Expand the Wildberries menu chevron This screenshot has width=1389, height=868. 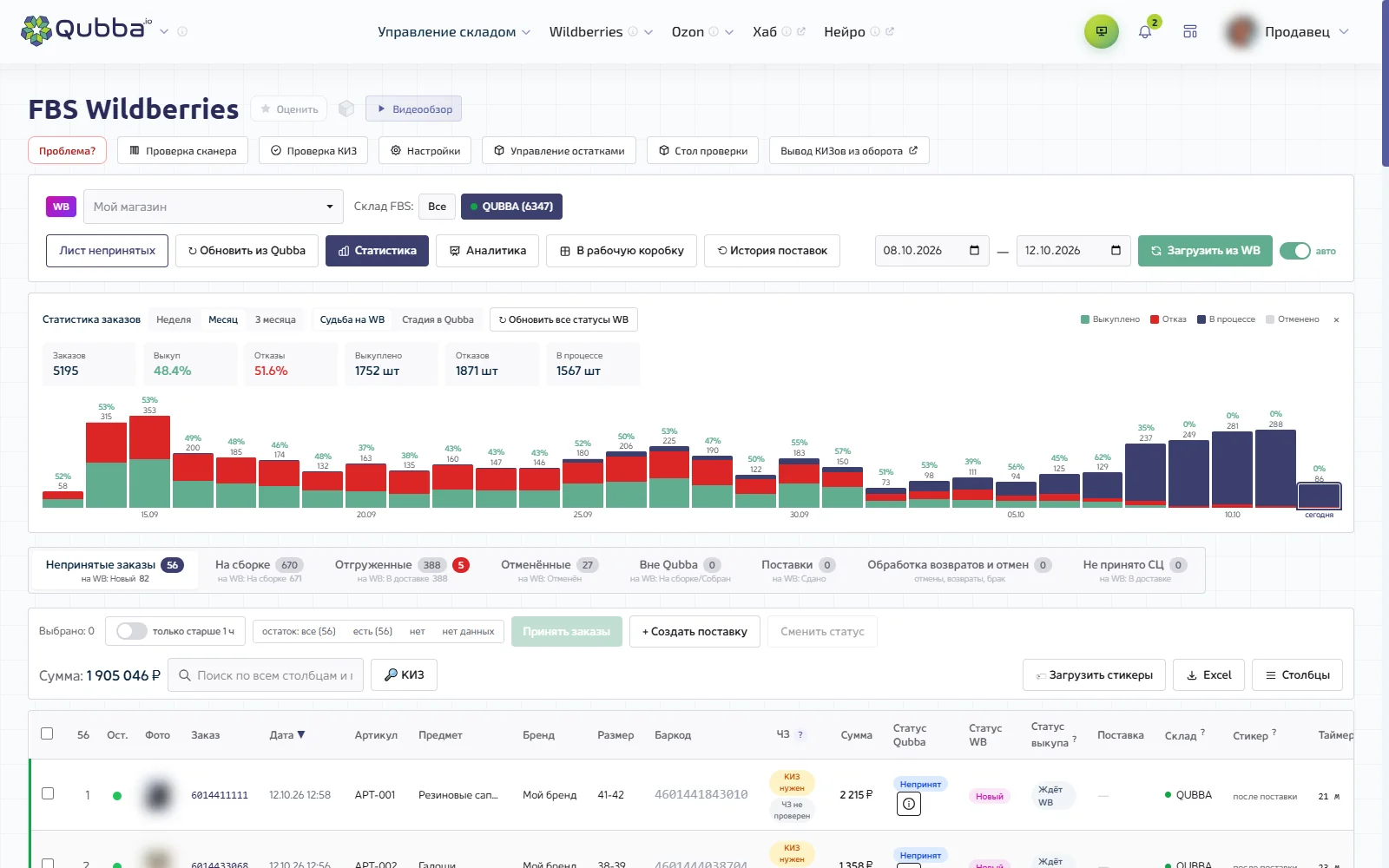[x=648, y=32]
